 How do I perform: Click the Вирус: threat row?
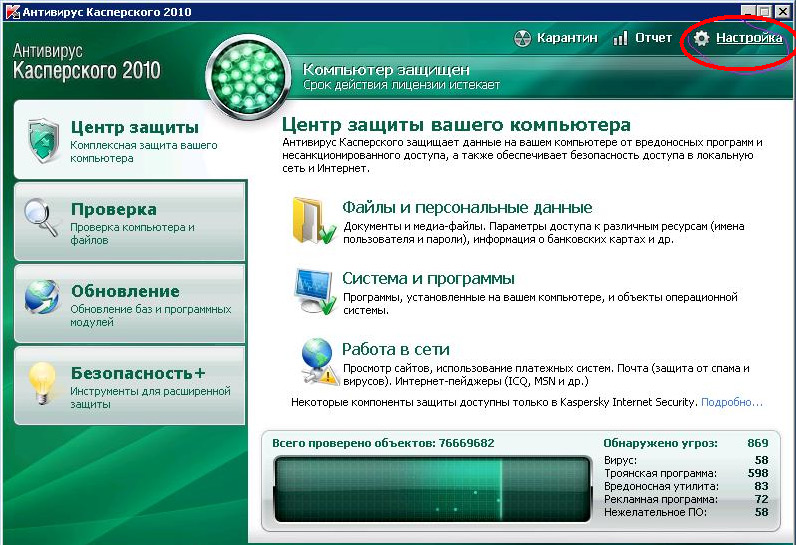[x=686, y=460]
